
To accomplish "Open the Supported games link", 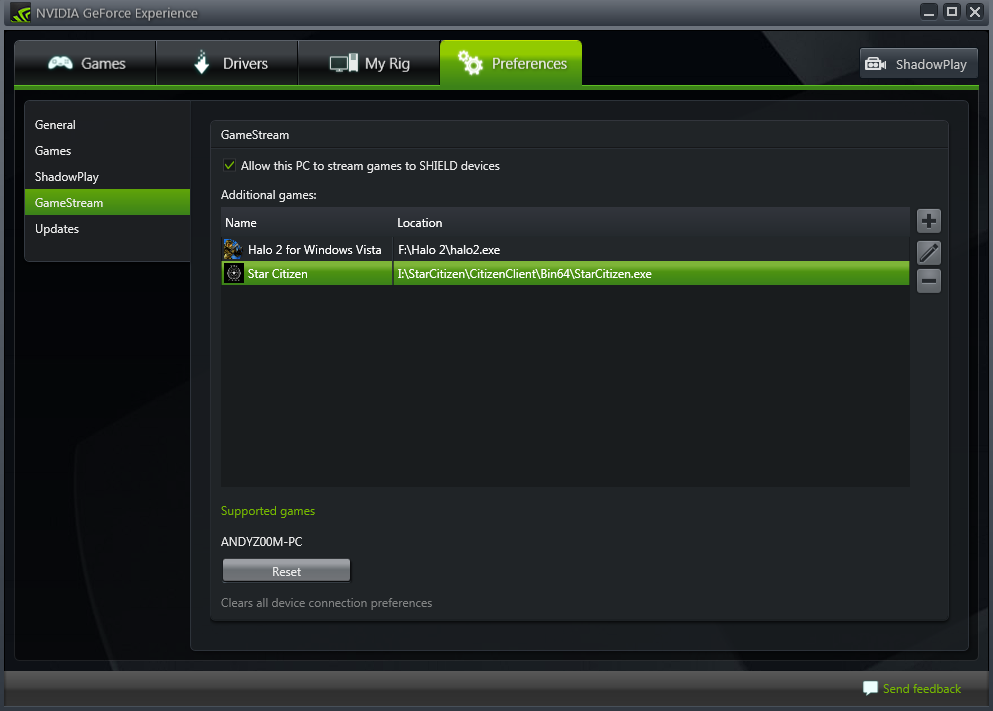I will pos(267,510).
